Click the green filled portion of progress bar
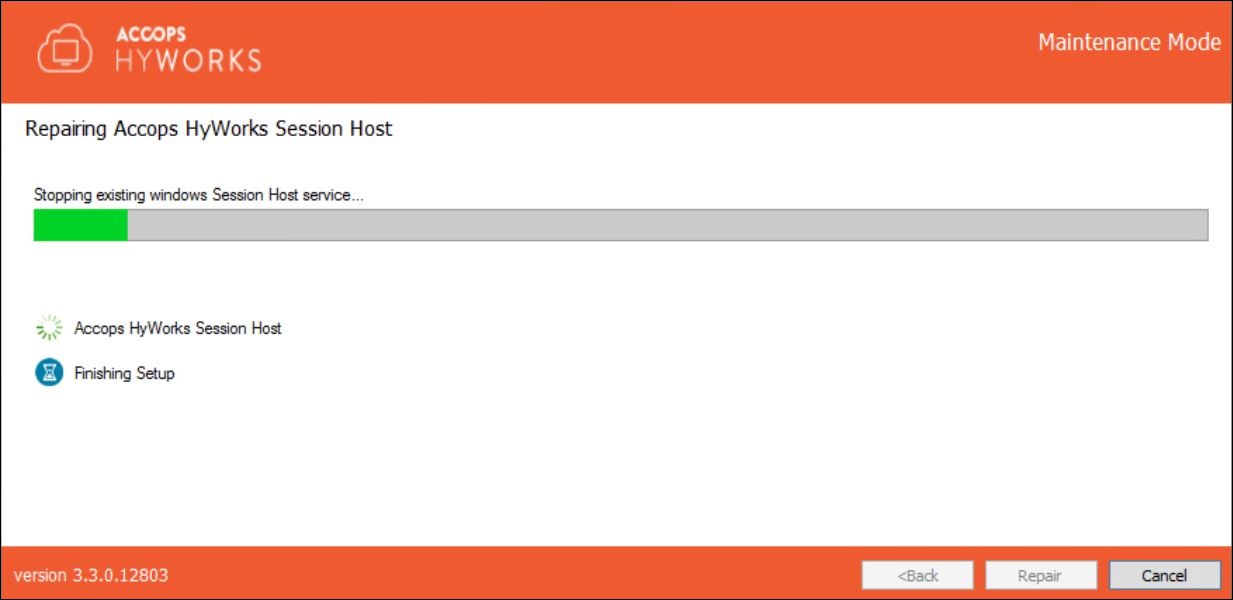This screenshot has width=1233, height=600. (x=80, y=225)
